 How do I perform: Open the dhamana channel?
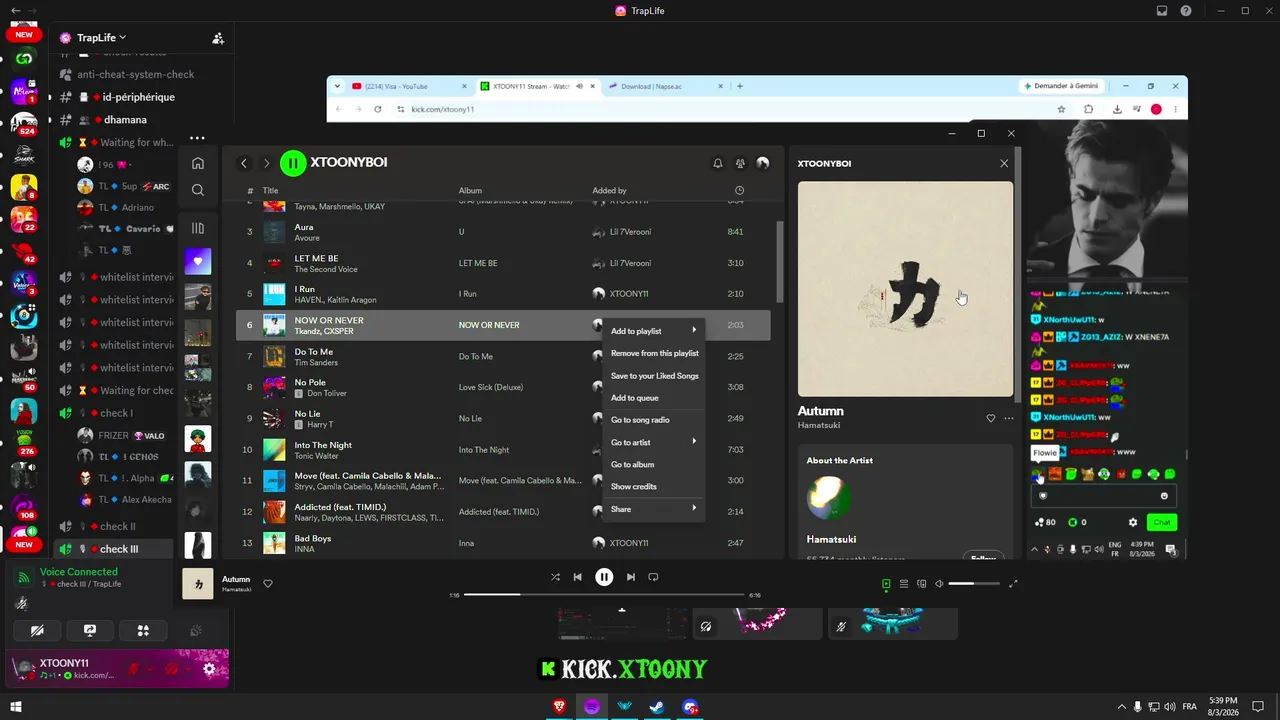pos(125,120)
